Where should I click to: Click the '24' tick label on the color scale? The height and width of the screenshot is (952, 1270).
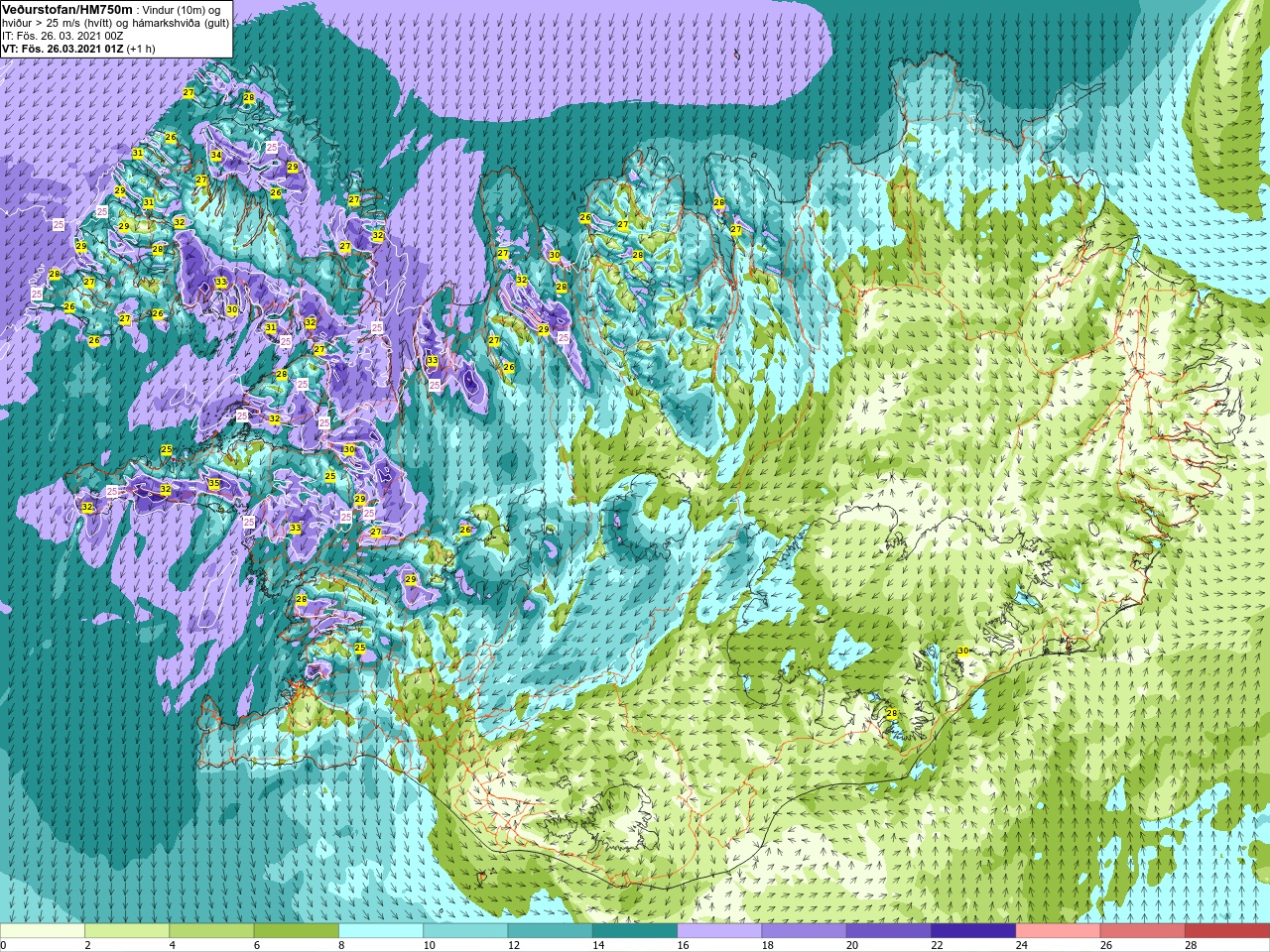click(x=1021, y=945)
